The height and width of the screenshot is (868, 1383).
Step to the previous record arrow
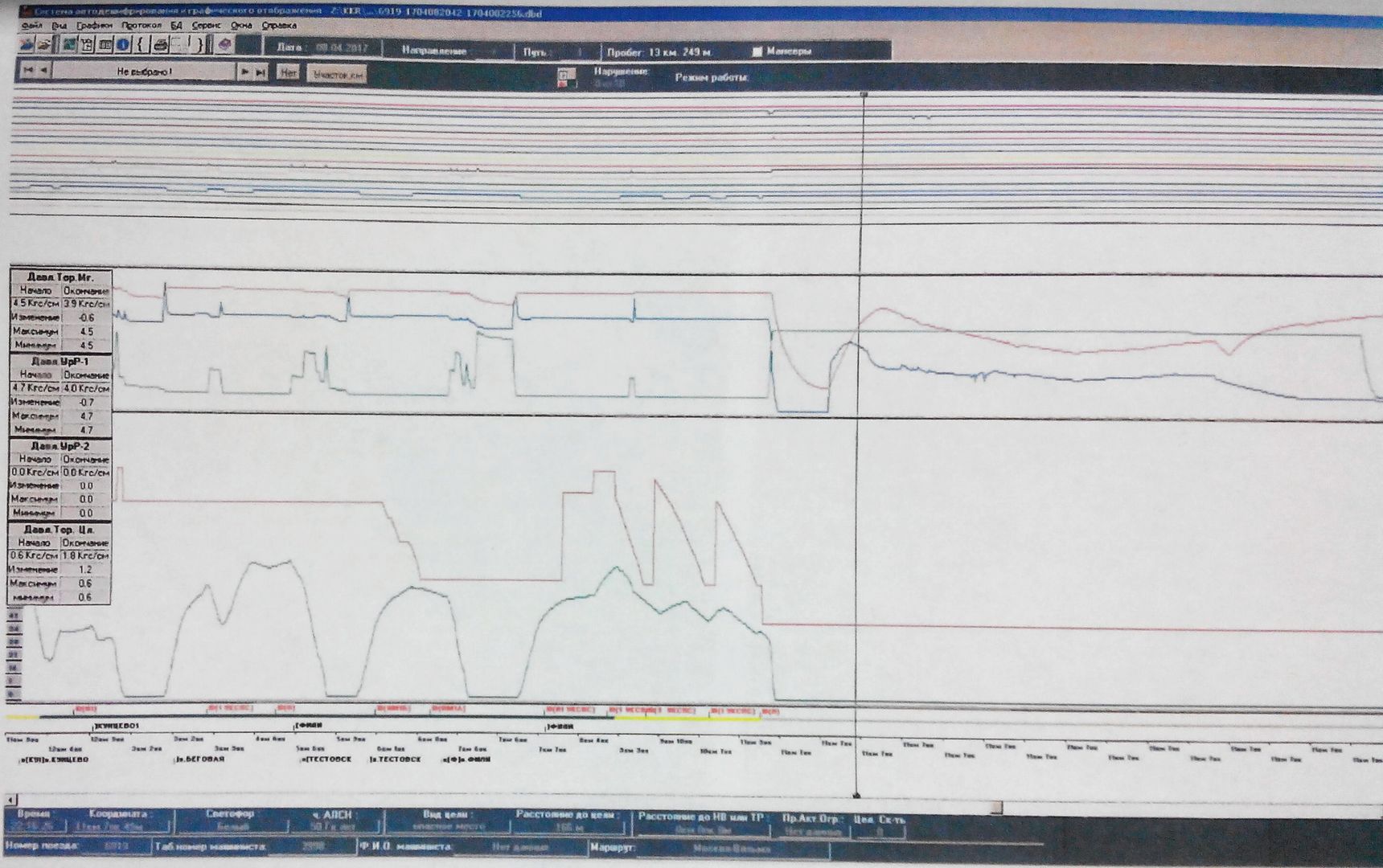43,71
